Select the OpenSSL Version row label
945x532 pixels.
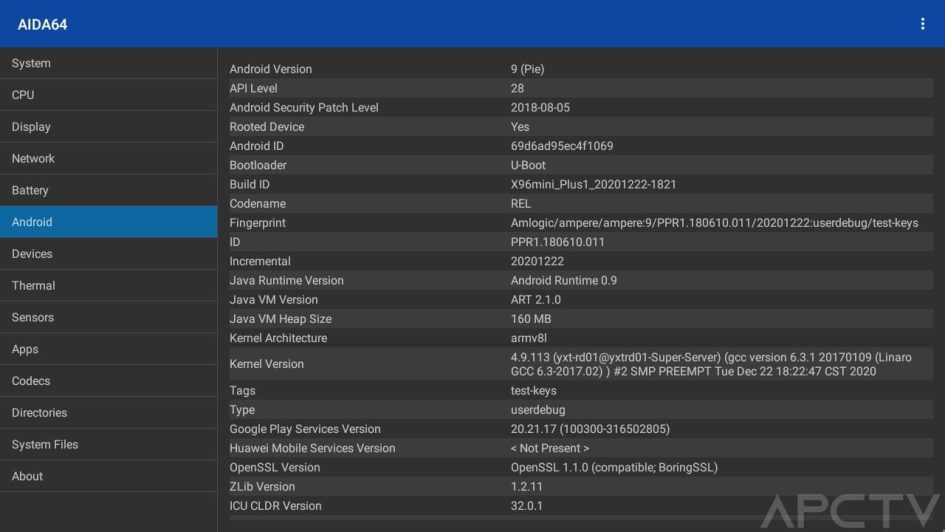coord(274,468)
